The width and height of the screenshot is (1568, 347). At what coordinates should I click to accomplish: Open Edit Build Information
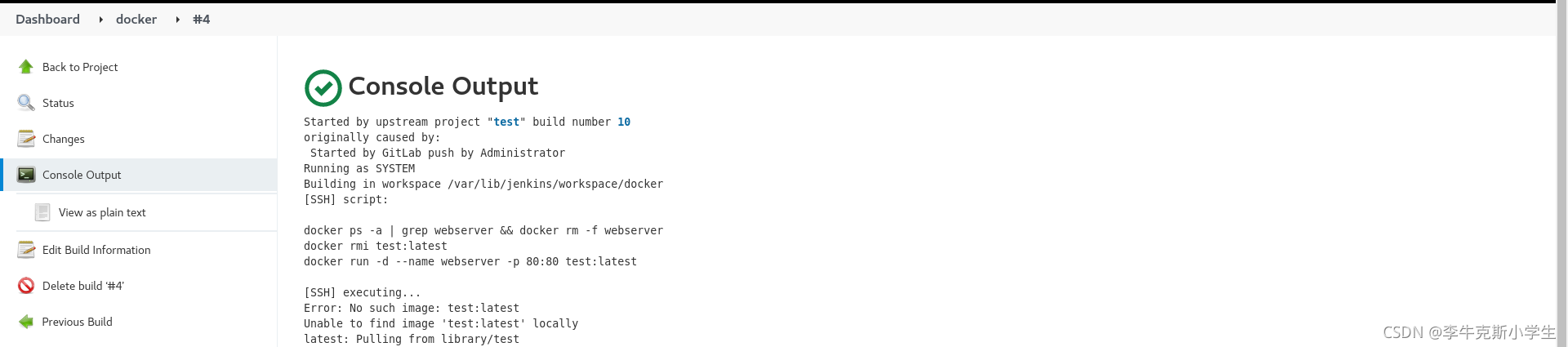(96, 250)
